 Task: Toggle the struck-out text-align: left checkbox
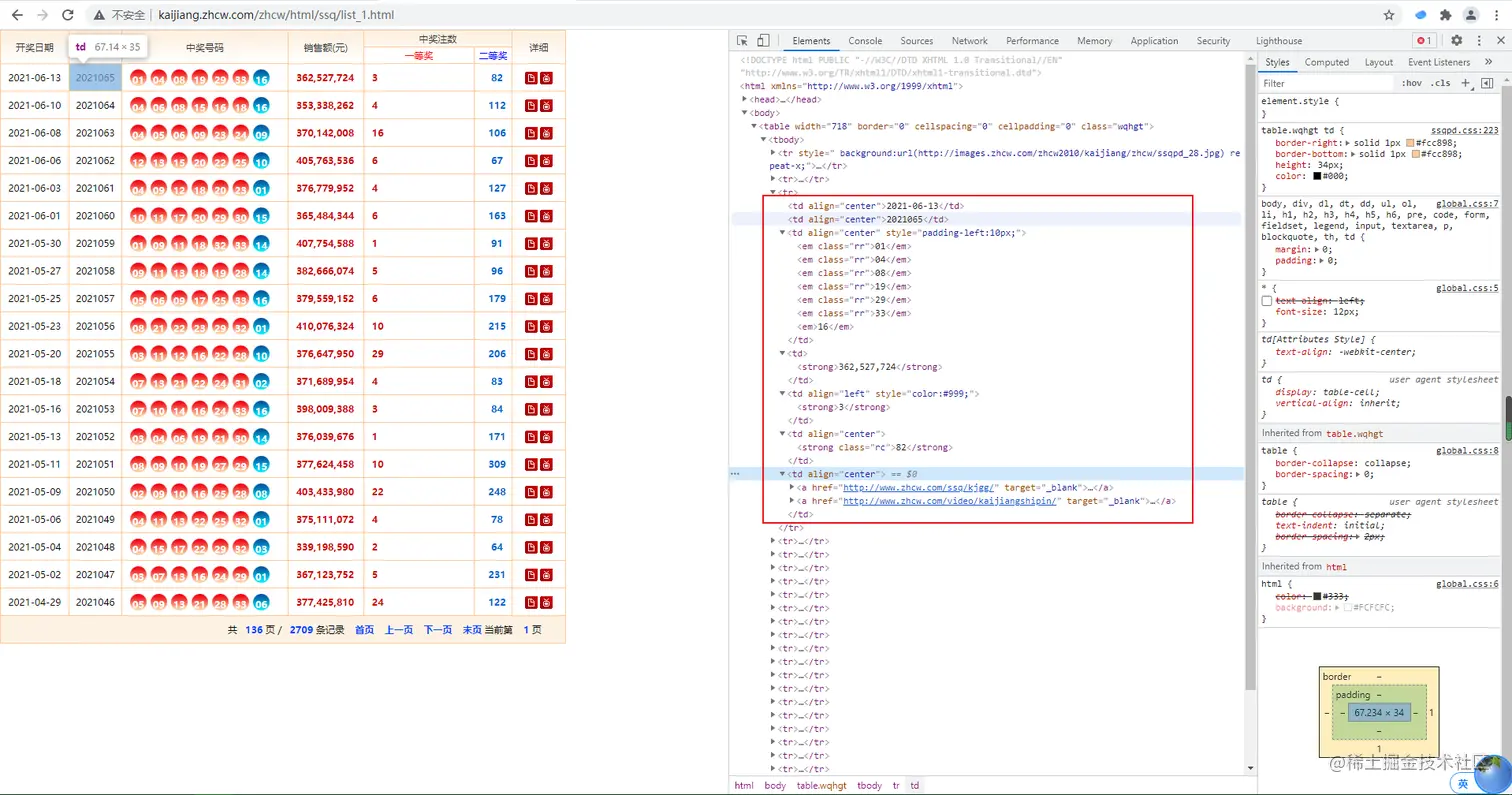(x=1267, y=300)
